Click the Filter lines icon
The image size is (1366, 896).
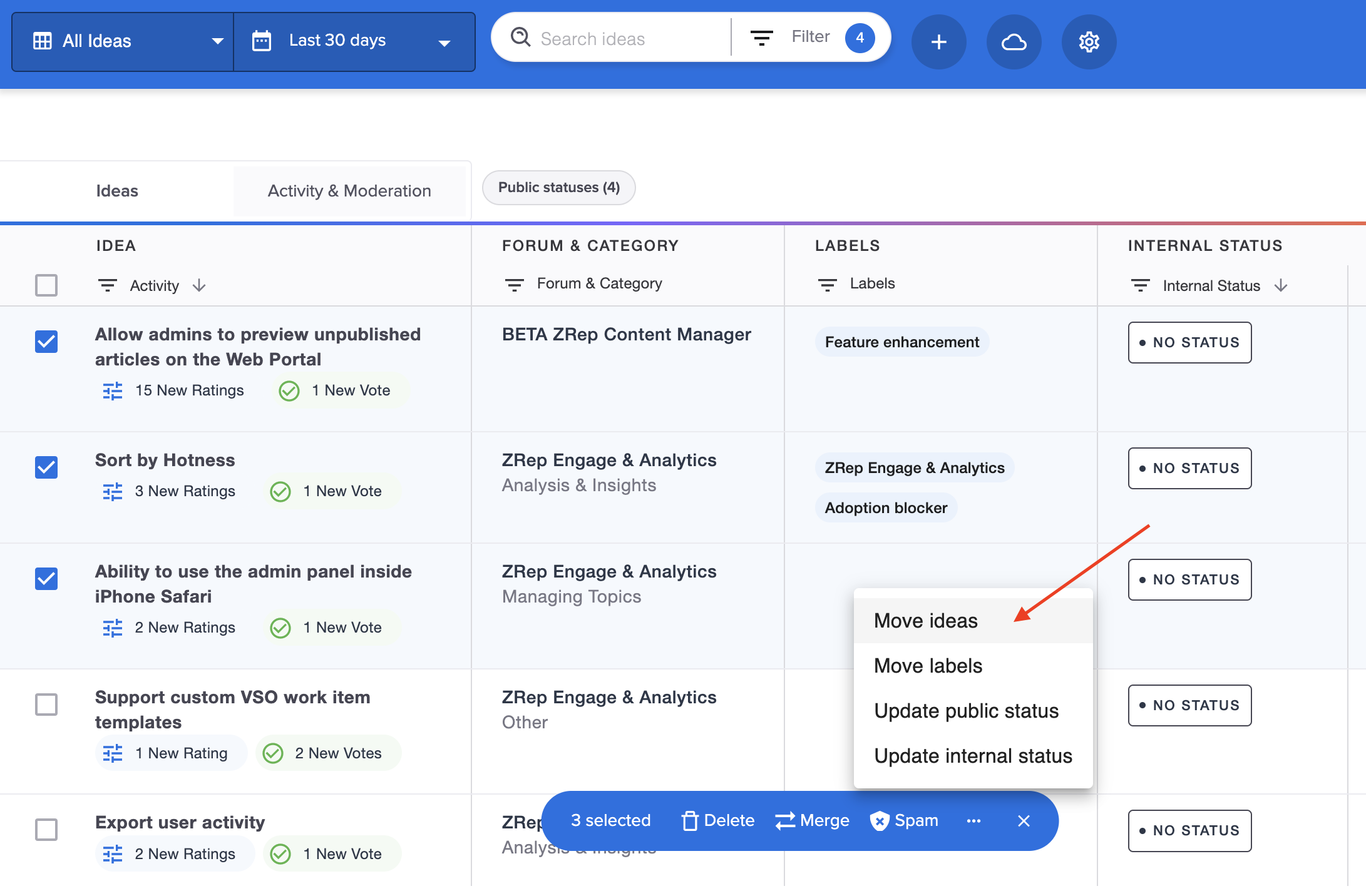coord(762,38)
